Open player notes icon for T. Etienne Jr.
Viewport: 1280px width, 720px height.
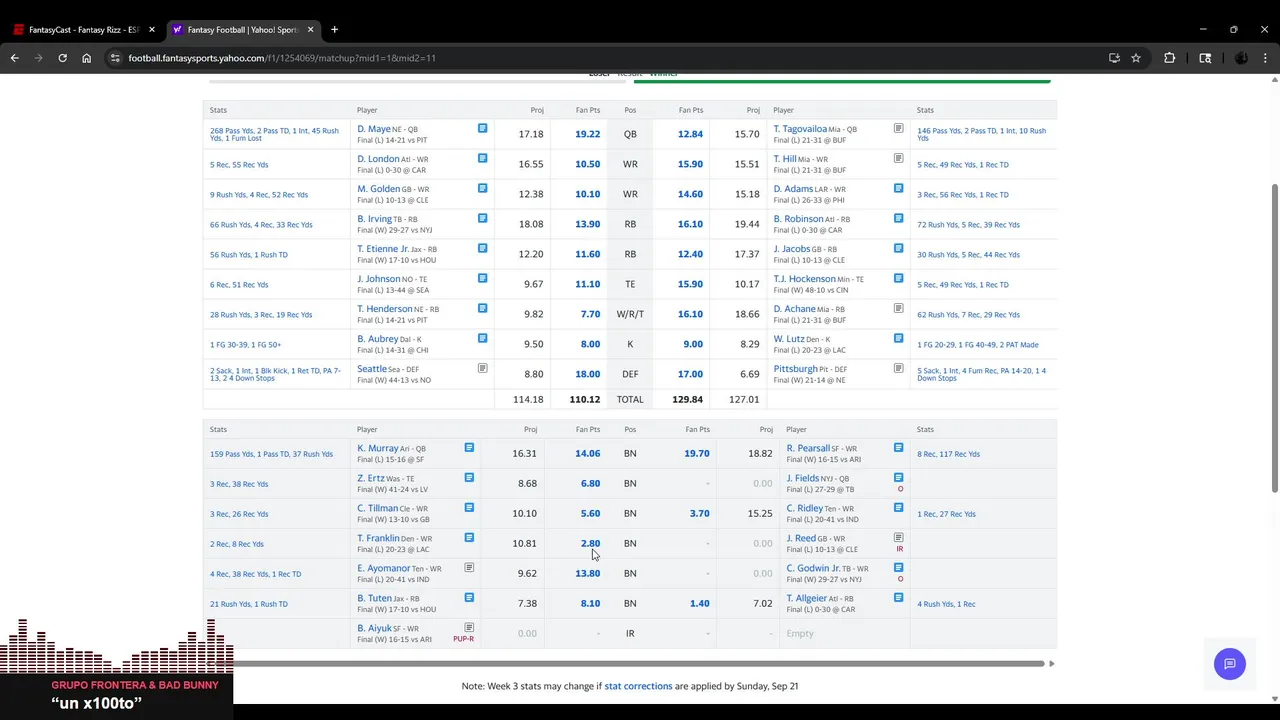point(482,248)
